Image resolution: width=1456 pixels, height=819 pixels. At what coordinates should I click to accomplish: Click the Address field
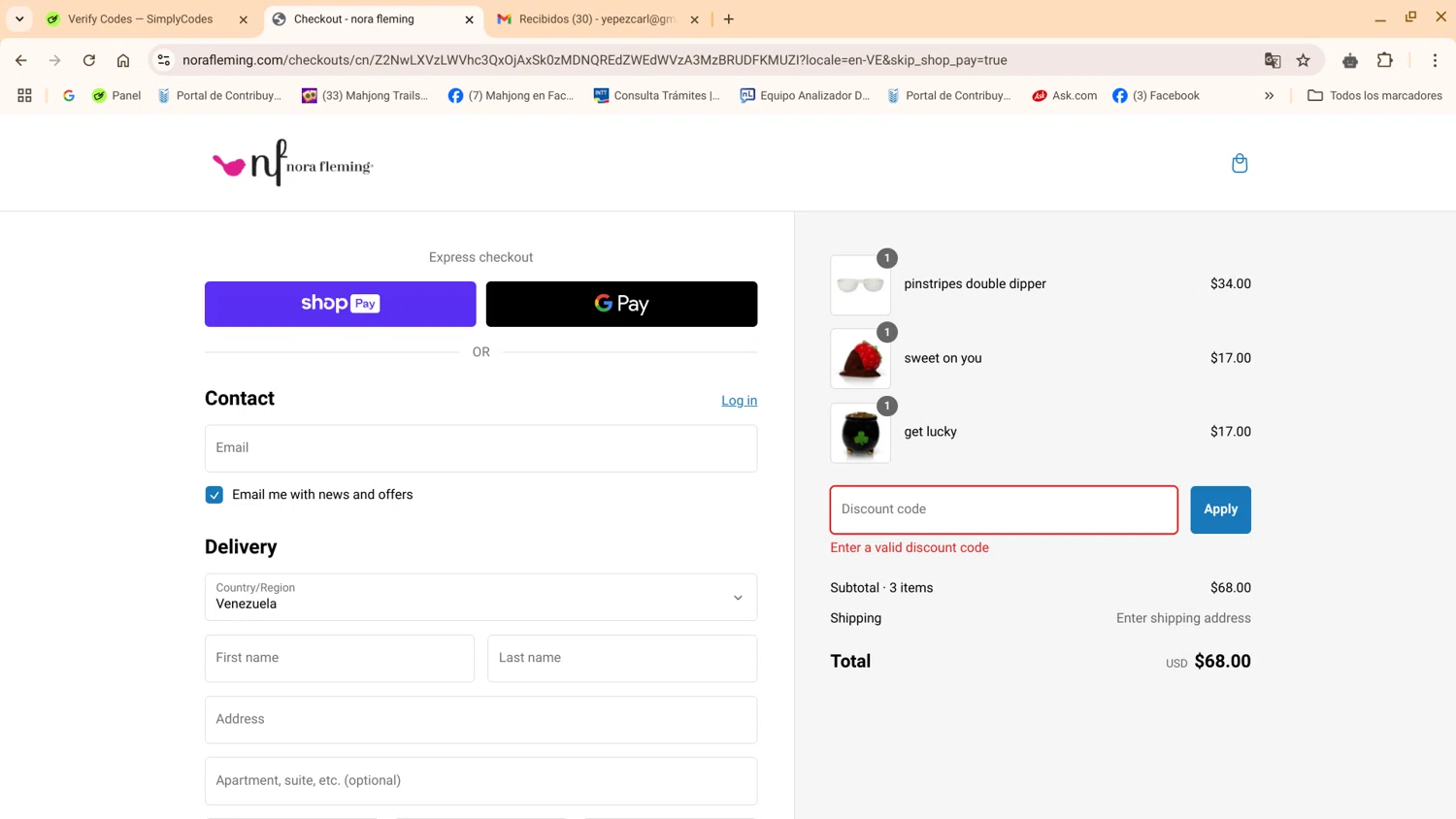480,719
